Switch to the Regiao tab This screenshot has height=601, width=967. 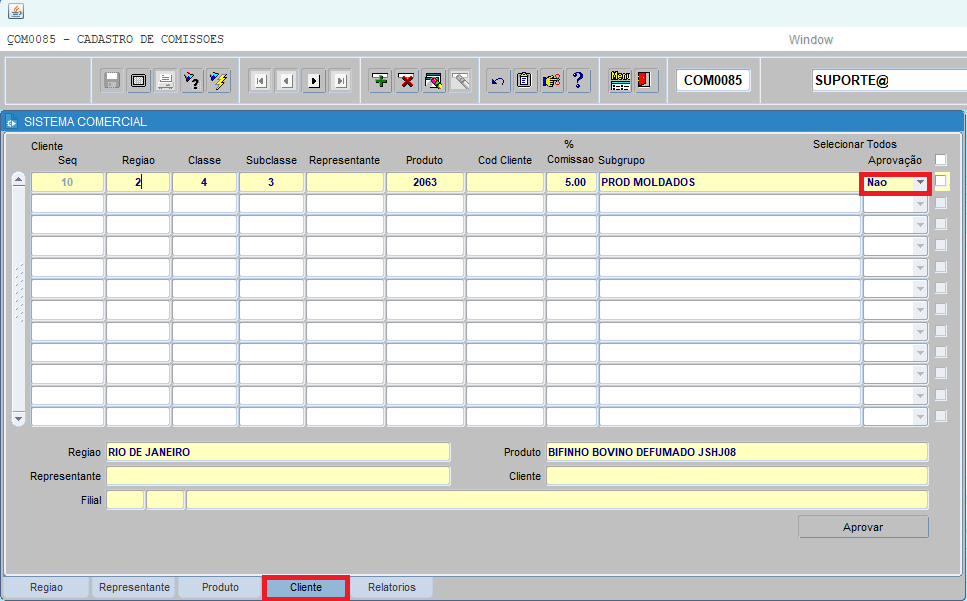[46, 587]
